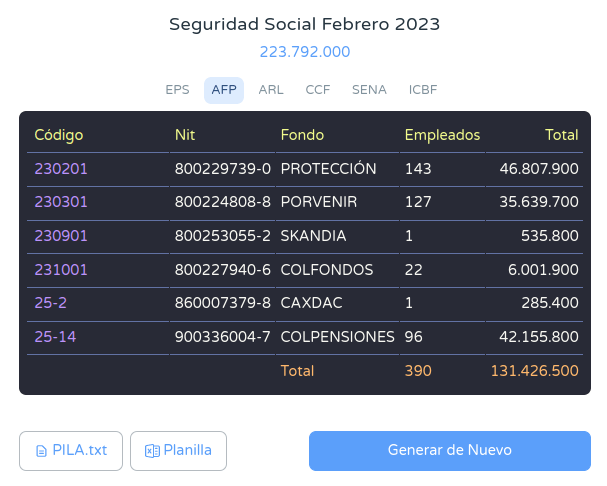Click the total amount 223.792.000
The width and height of the screenshot is (607, 486).
click(305, 52)
